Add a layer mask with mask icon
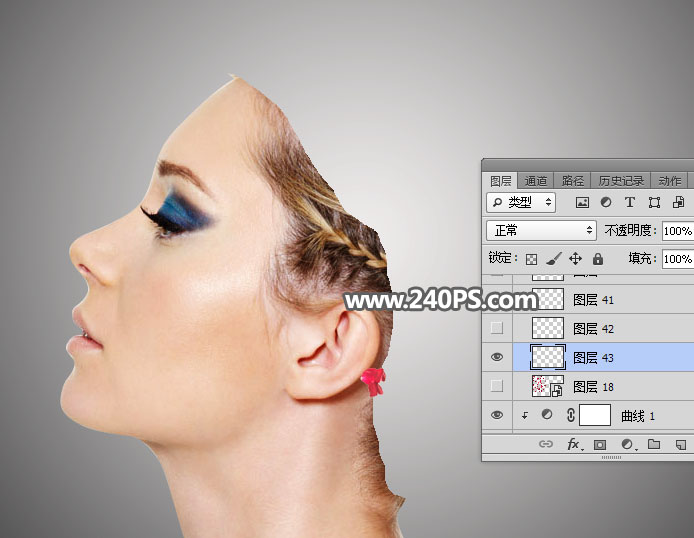This screenshot has height=538, width=694. pyautogui.click(x=600, y=444)
